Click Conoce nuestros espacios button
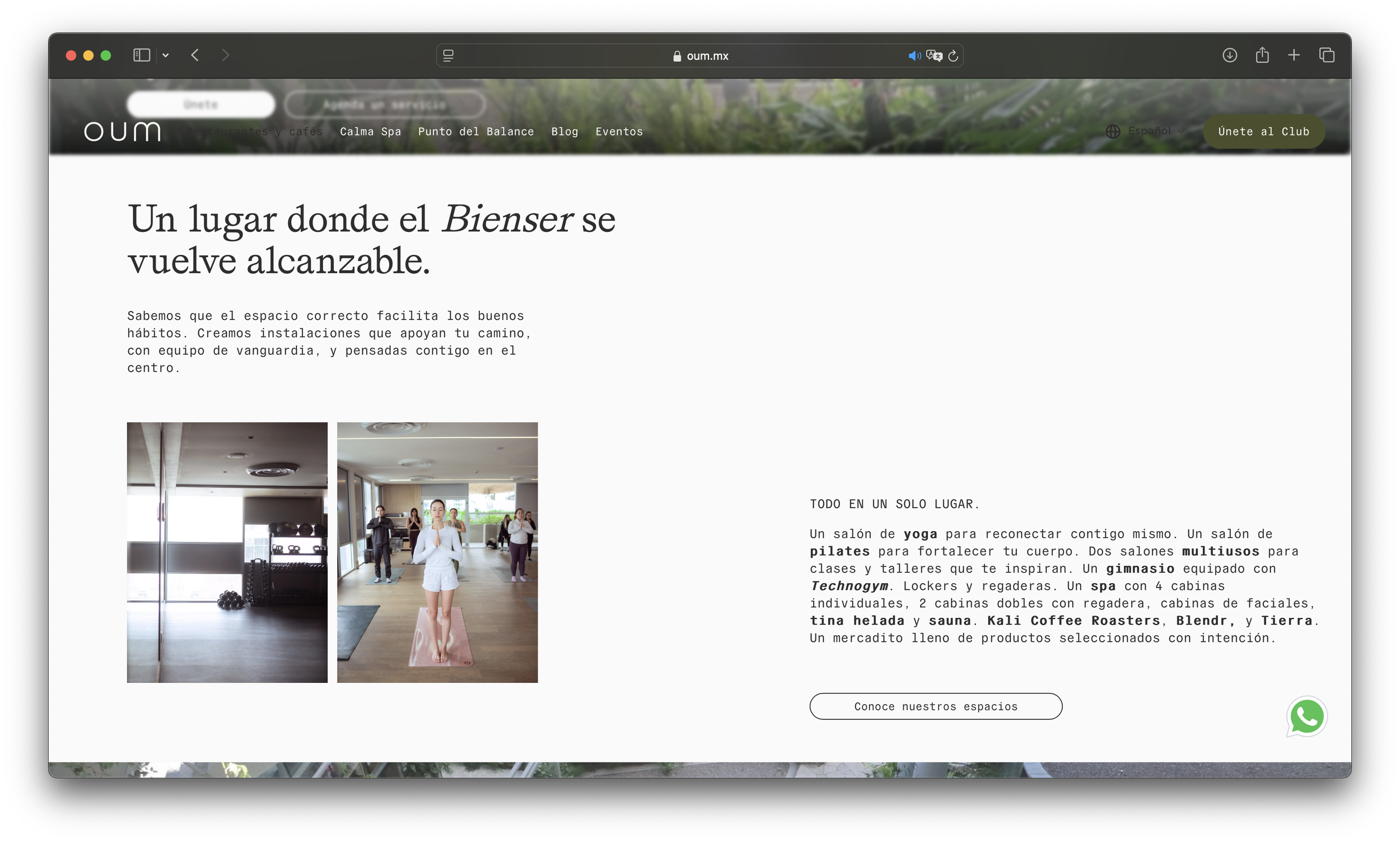This screenshot has width=1400, height=842. pos(936,706)
